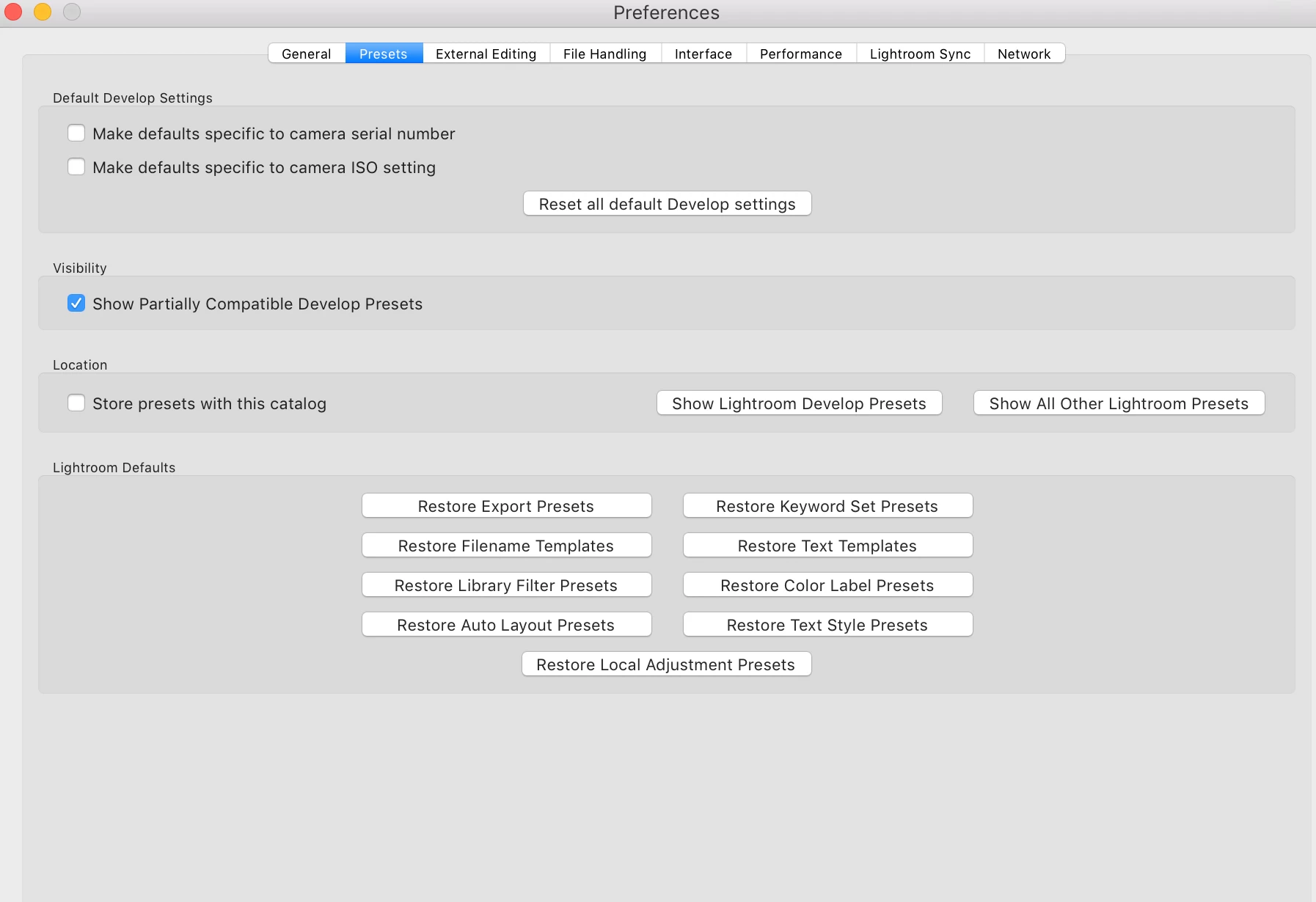Click Reset all default Develop settings
Screen dimensions: 1316x902
(668, 204)
